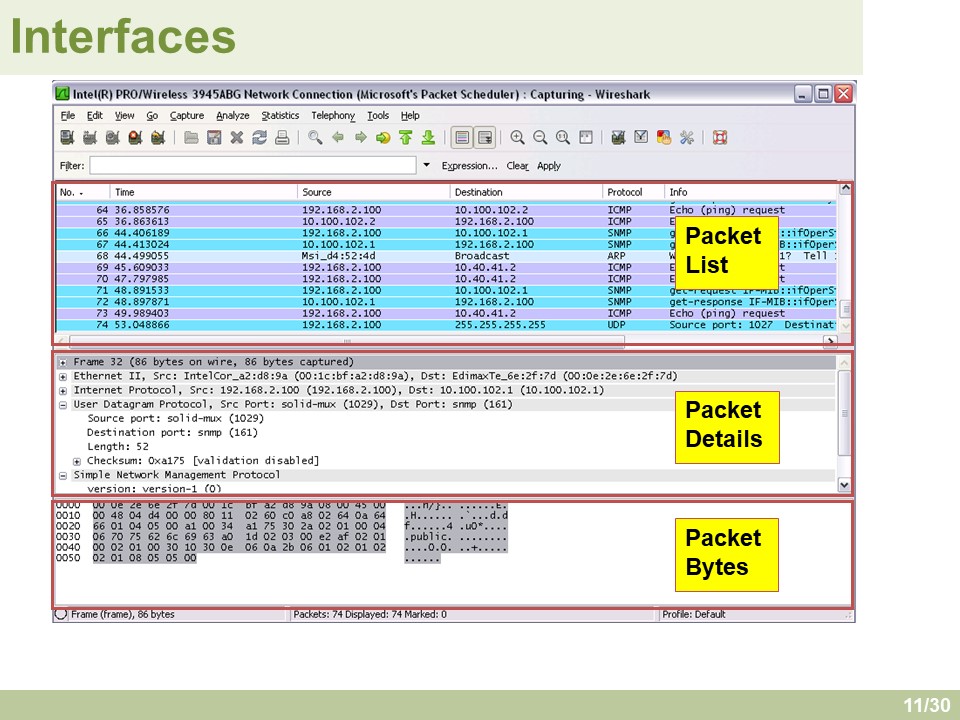The image size is (960, 720).
Task: Open coloring rules toolbar icon
Action: [663, 138]
